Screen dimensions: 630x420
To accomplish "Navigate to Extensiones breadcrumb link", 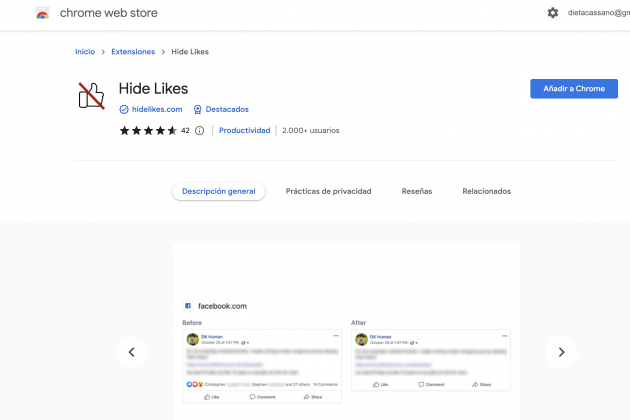I will [x=133, y=51].
